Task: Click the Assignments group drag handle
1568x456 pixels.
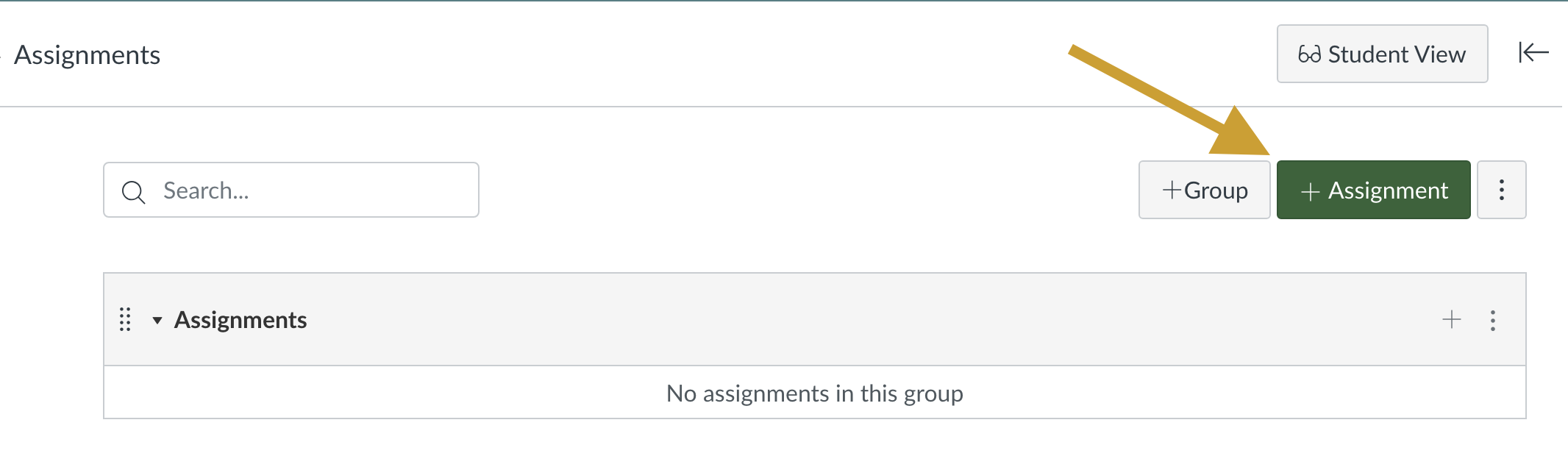Action: coord(125,320)
